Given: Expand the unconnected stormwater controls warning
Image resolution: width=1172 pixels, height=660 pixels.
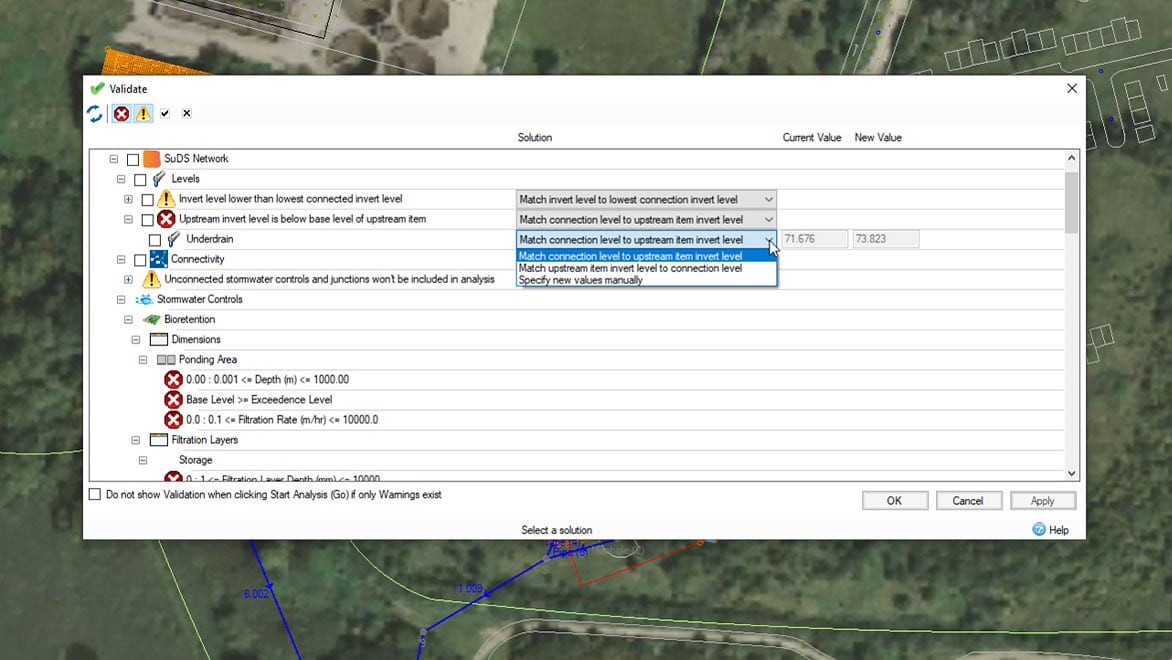Looking at the screenshot, I should coord(128,280).
